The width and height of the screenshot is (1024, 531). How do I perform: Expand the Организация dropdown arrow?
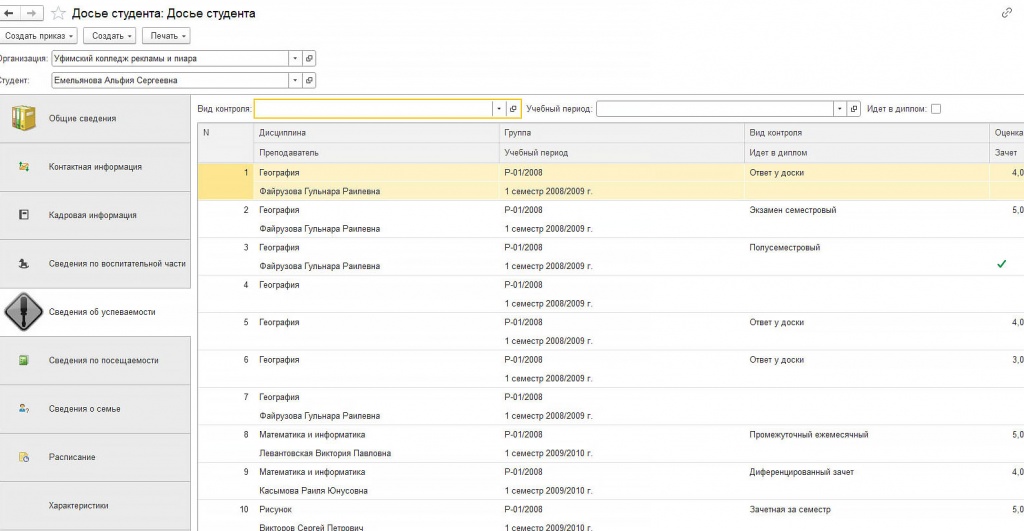coord(295,58)
